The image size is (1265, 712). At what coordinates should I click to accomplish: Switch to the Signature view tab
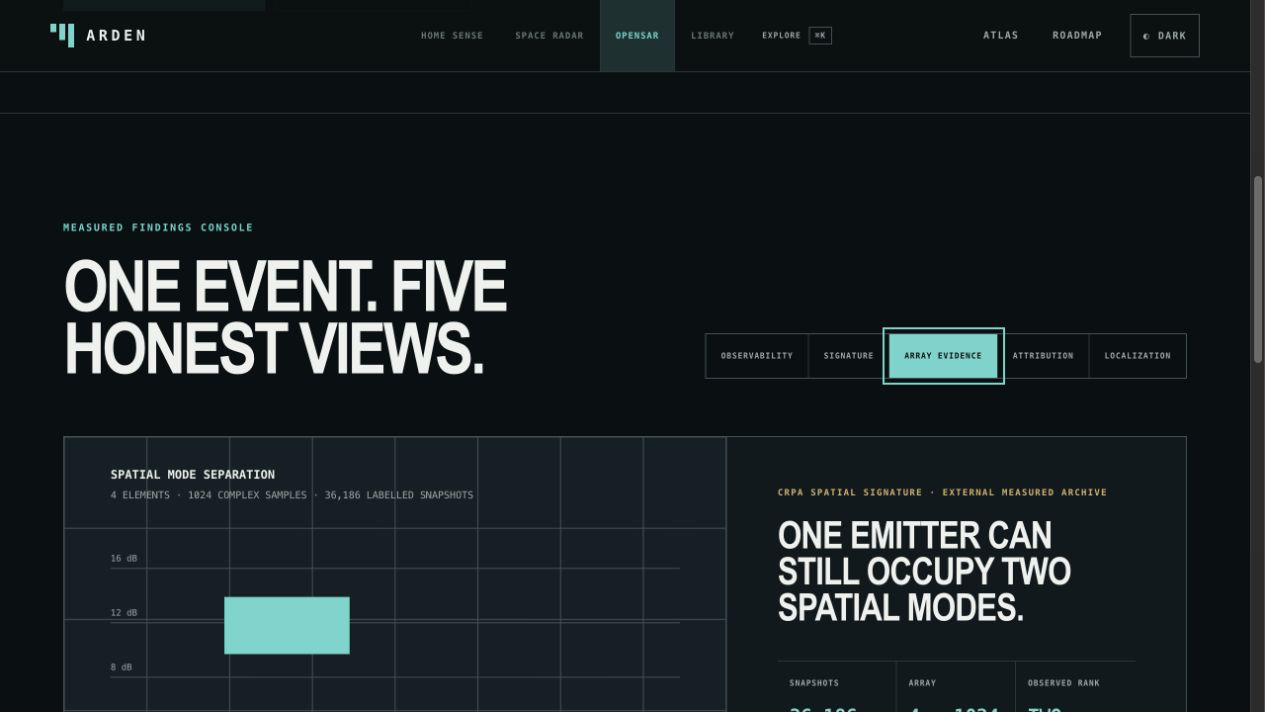[848, 356]
